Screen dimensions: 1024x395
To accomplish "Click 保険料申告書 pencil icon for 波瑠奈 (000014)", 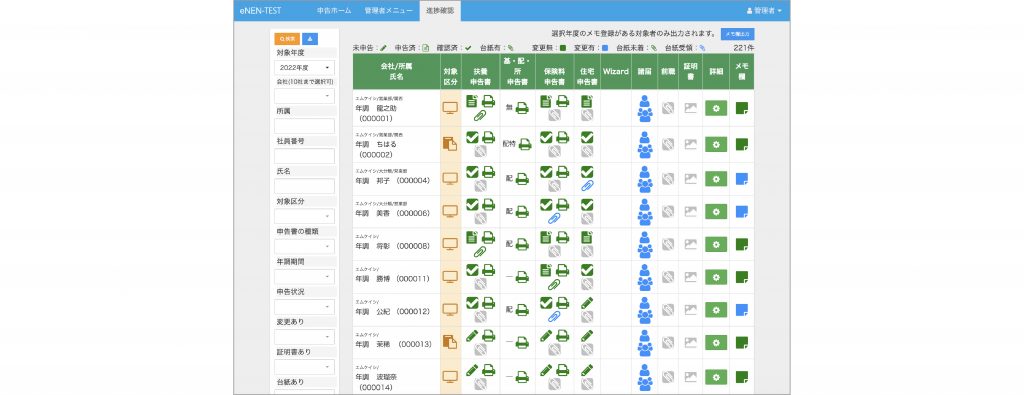I will 547,370.
